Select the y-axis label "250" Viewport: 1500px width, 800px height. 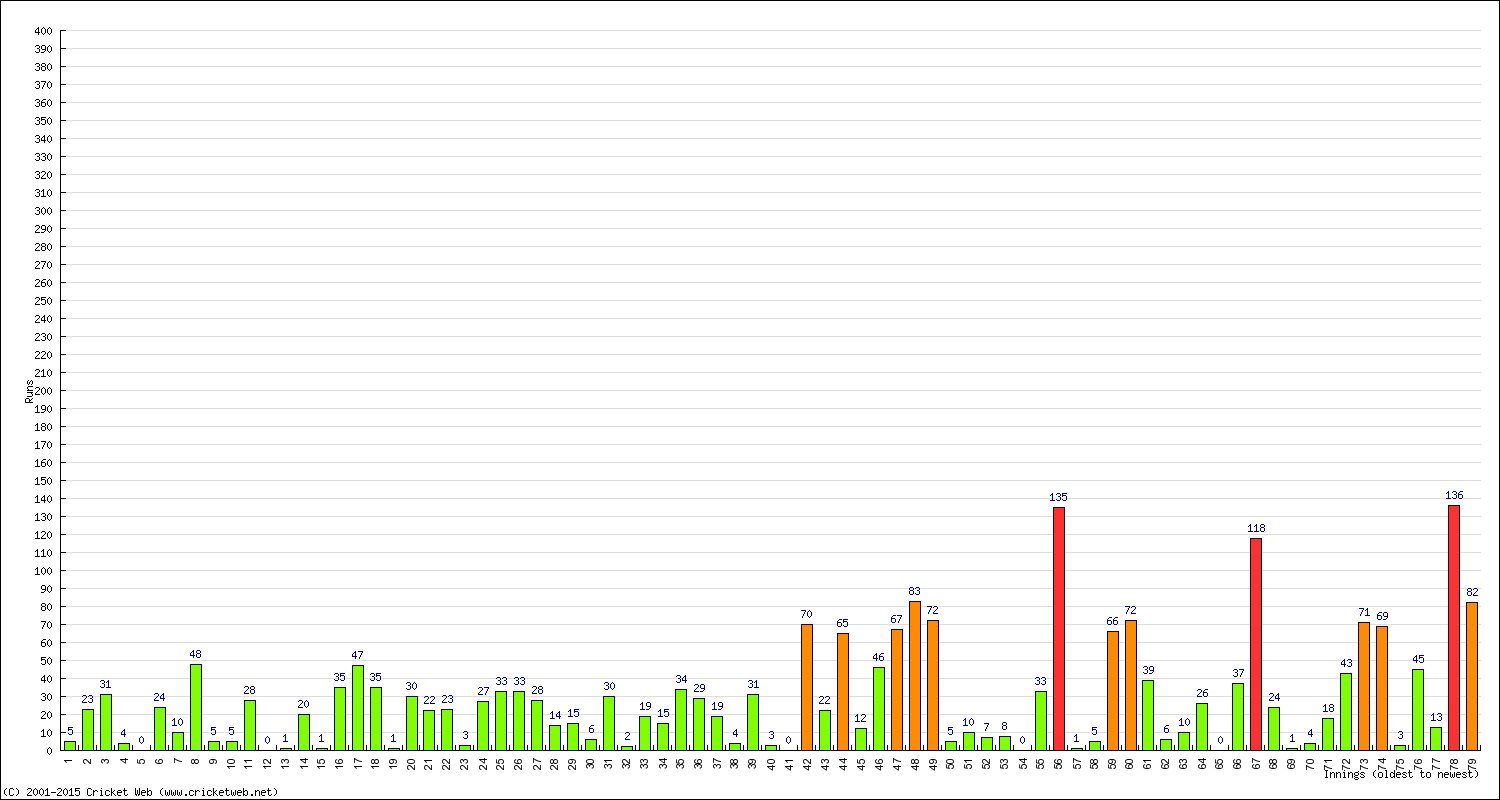click(43, 301)
